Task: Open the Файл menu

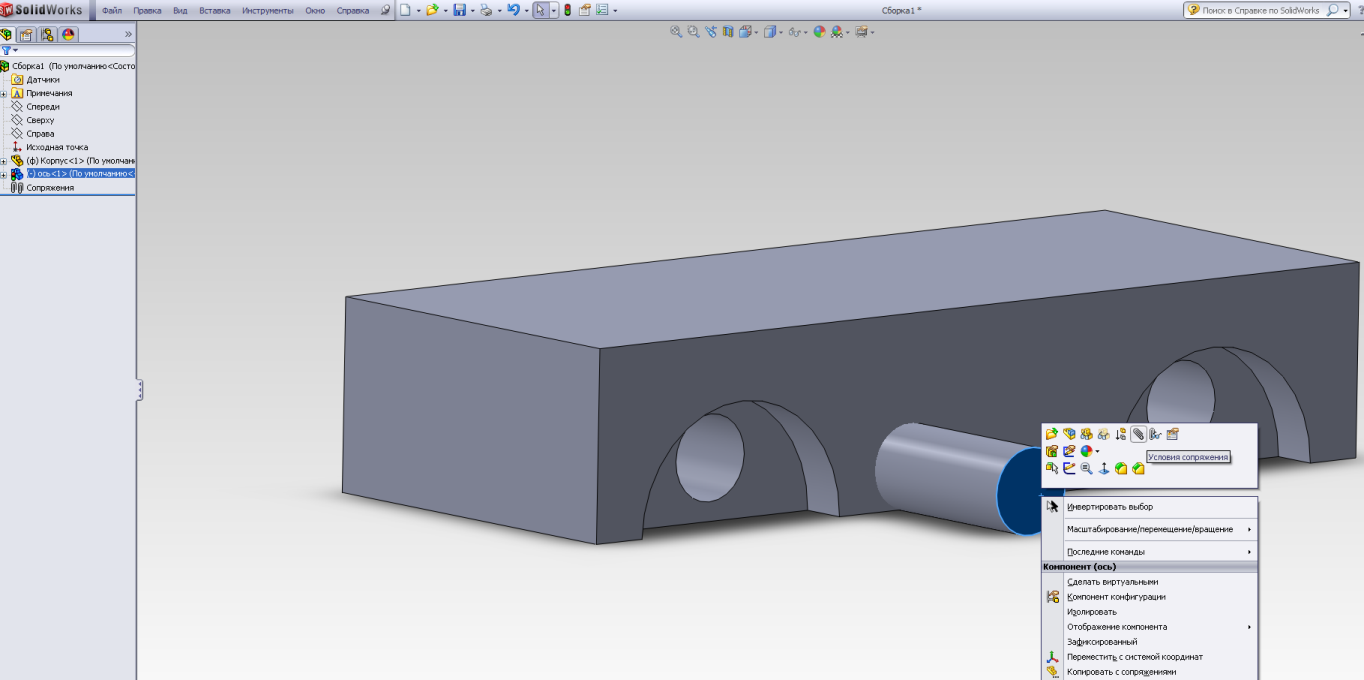Action: [x=111, y=11]
